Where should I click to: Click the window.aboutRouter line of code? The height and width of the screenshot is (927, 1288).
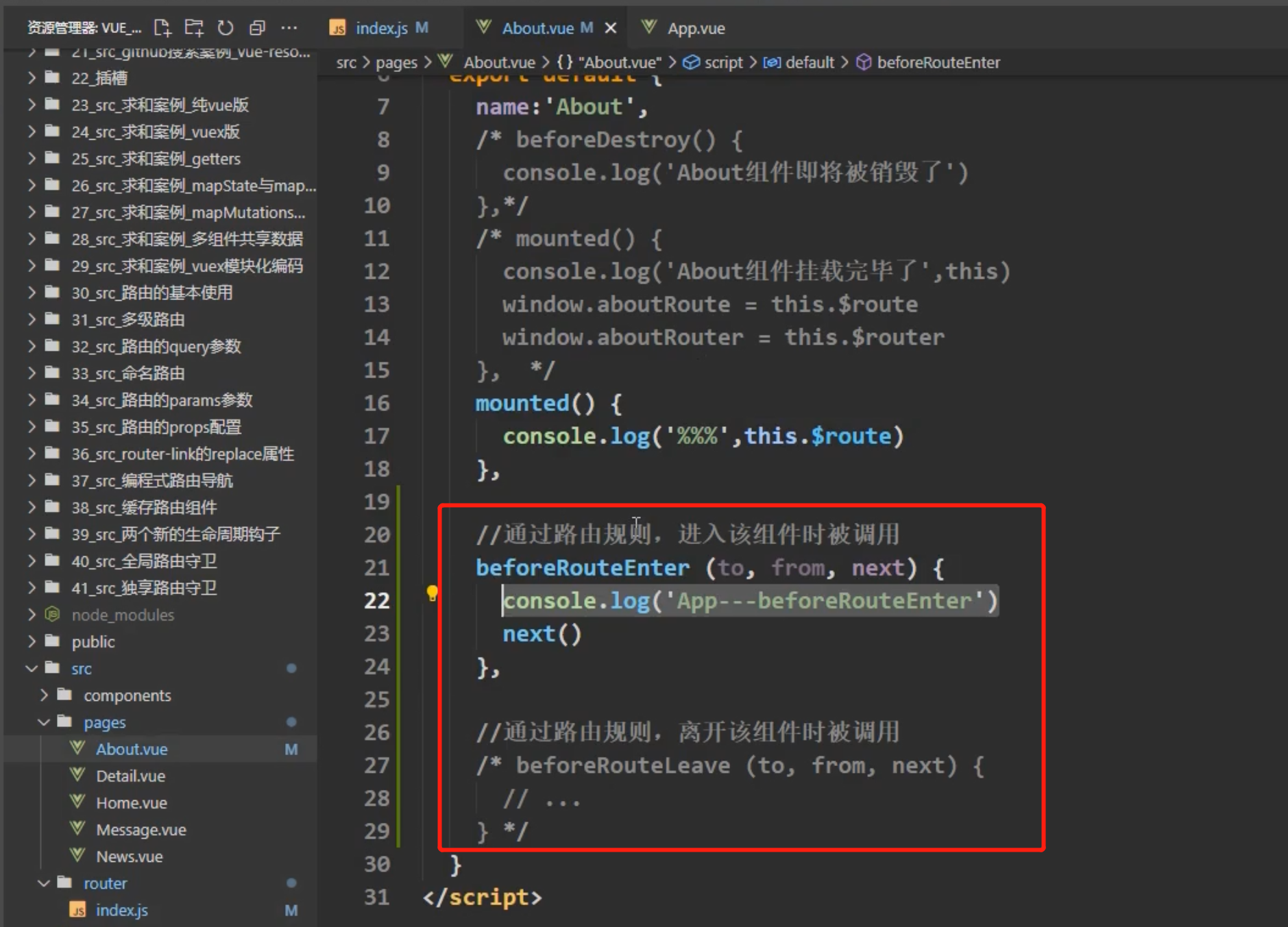pos(724,337)
